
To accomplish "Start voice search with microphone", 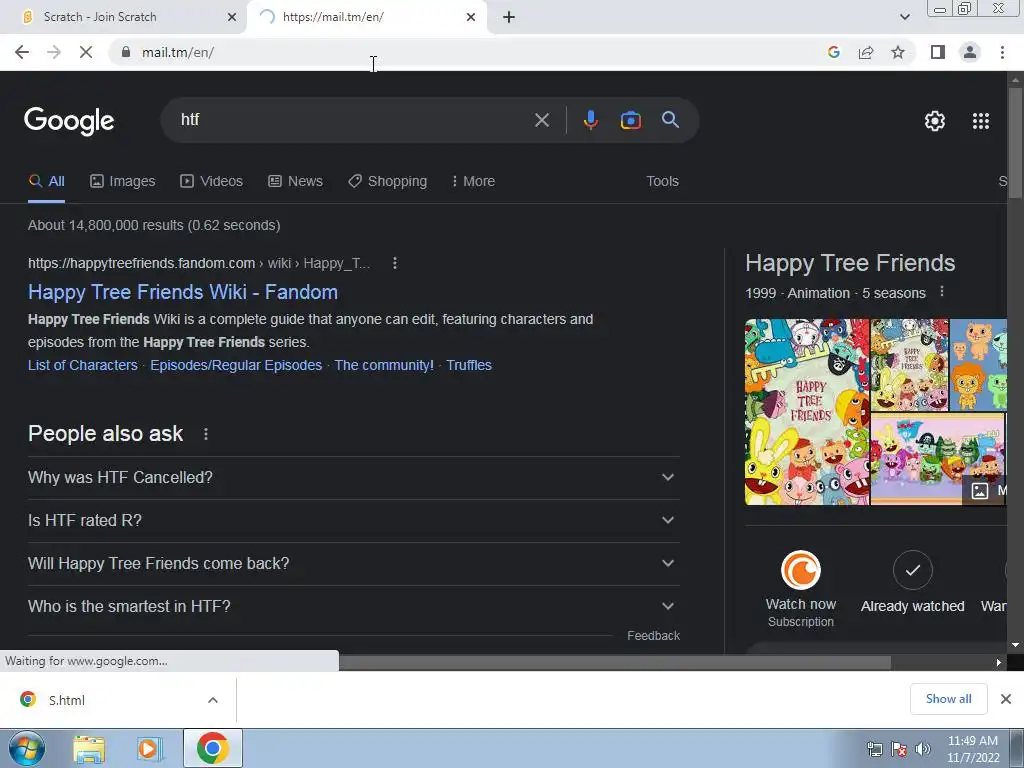I will click(590, 120).
